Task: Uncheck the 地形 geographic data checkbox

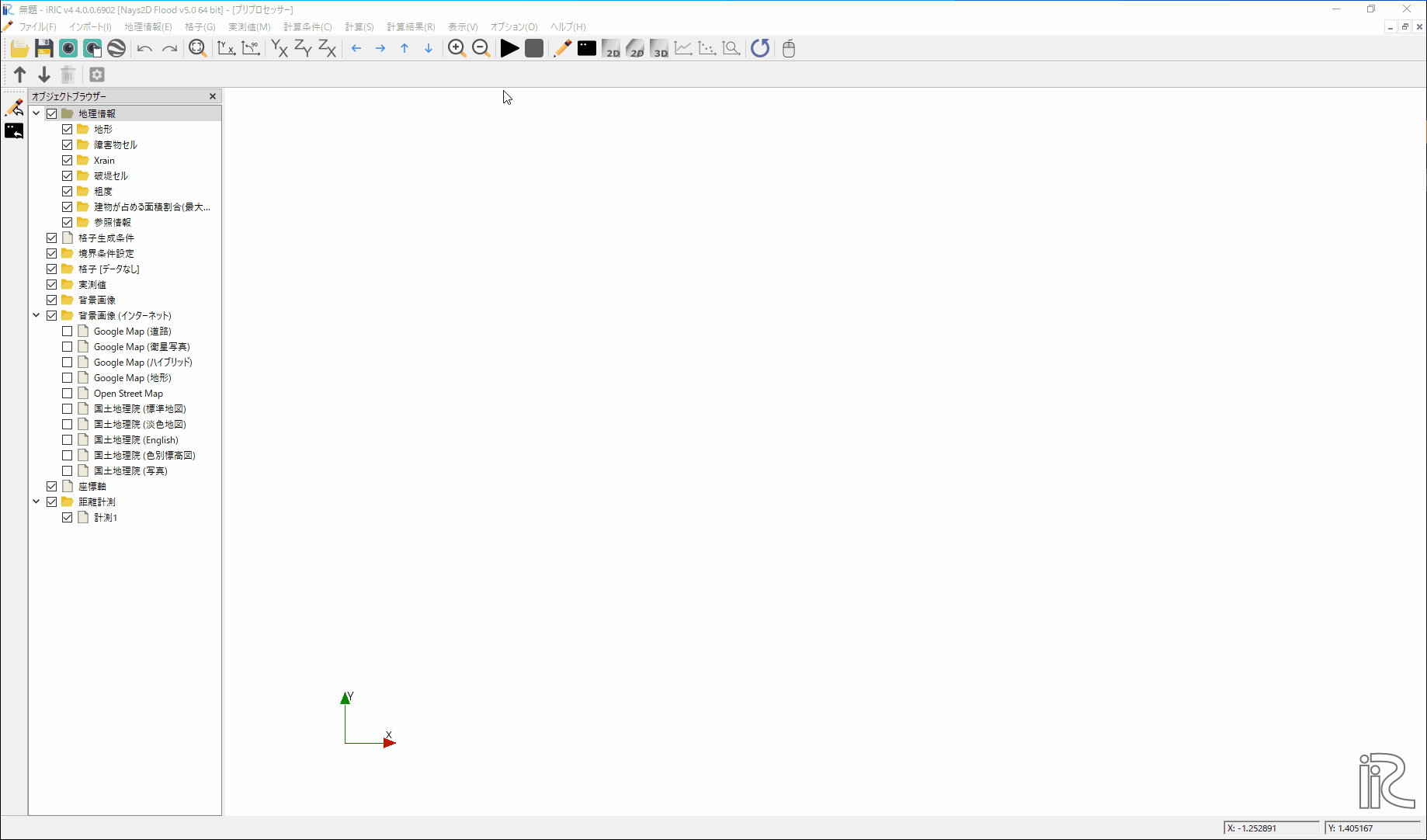Action: tap(68, 129)
